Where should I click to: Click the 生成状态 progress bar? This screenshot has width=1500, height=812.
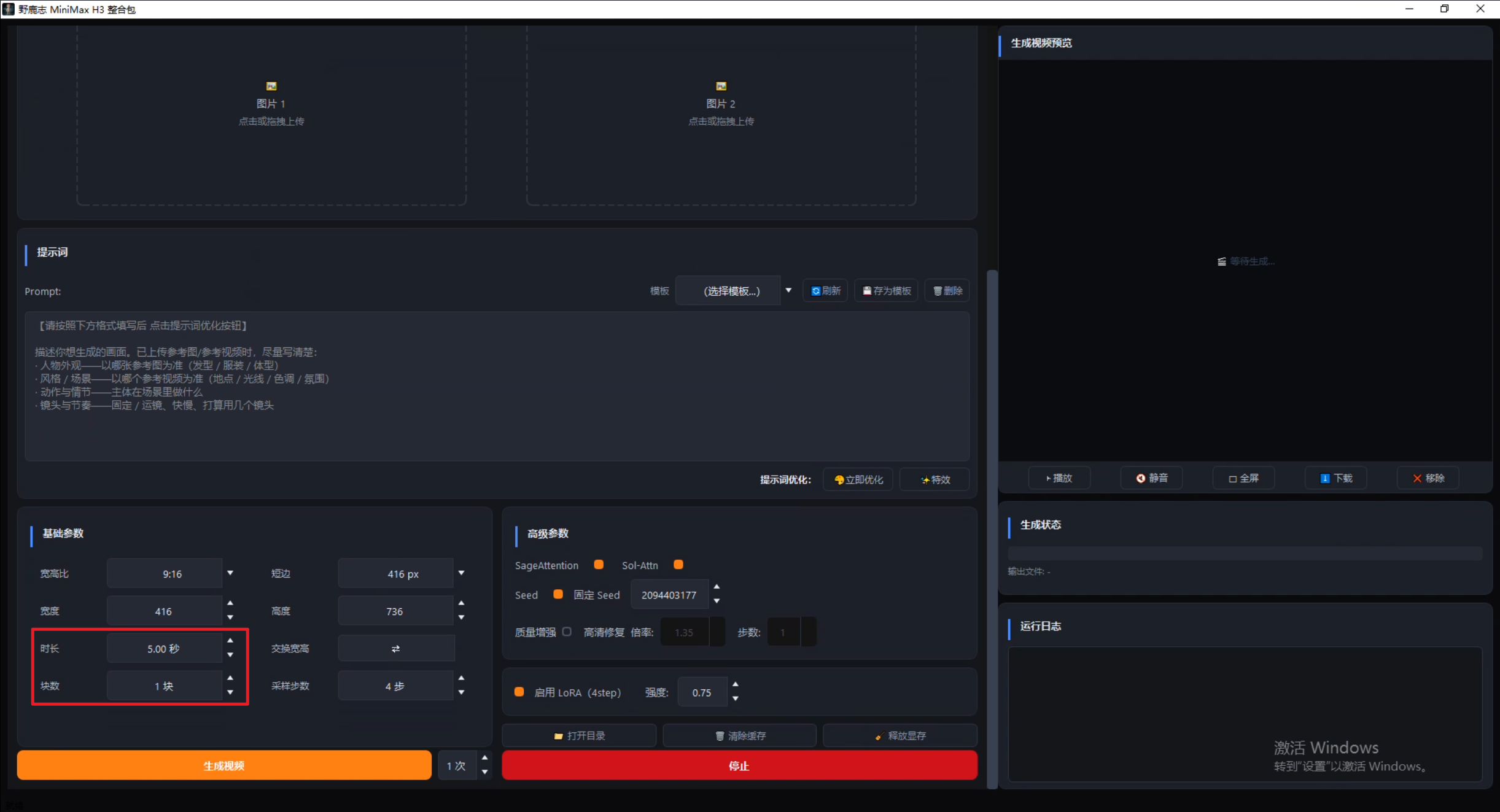[1245, 553]
